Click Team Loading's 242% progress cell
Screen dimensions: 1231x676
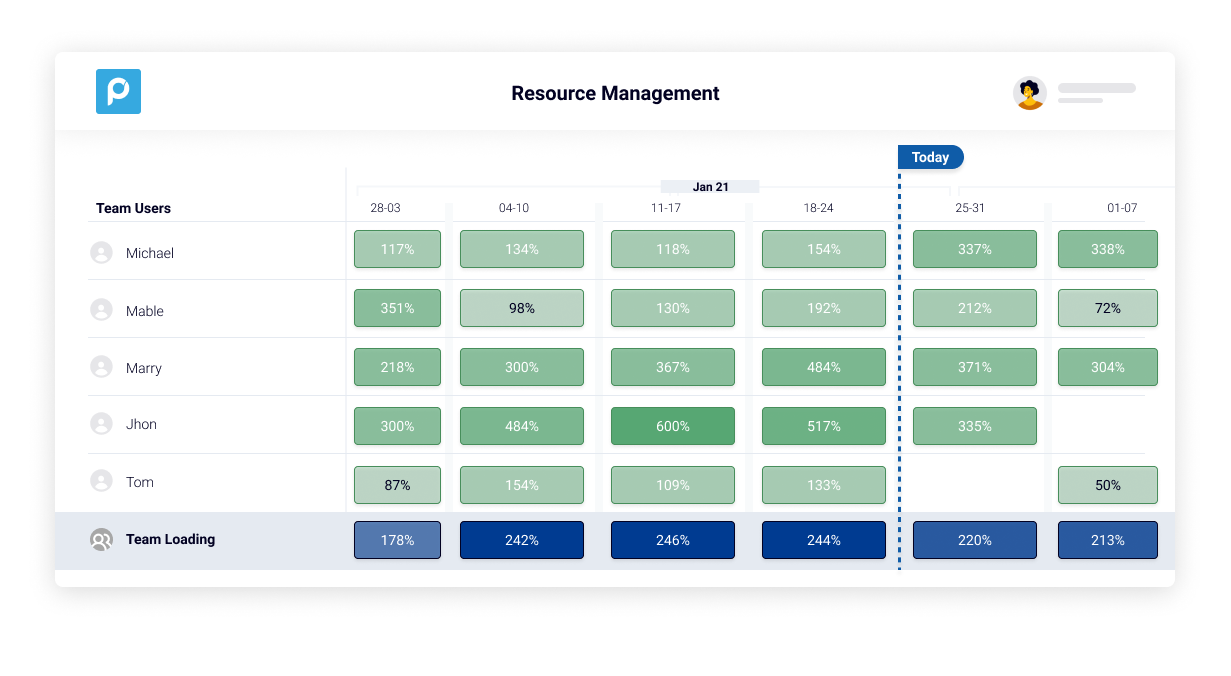521,539
